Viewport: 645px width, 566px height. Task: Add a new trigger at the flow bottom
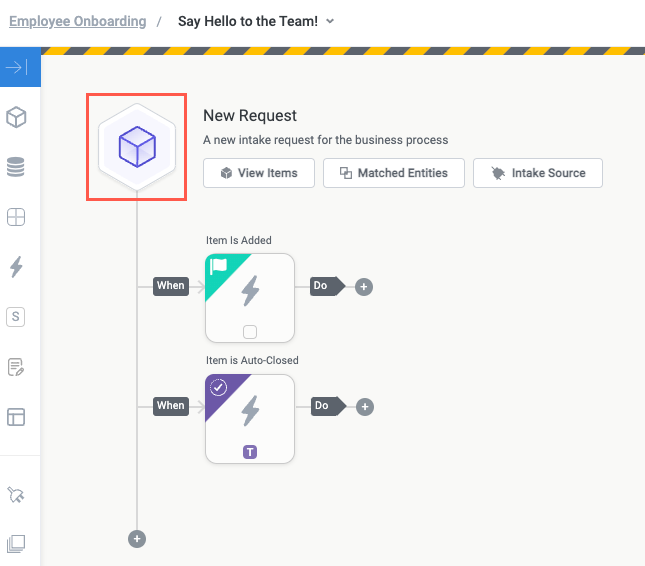137,539
